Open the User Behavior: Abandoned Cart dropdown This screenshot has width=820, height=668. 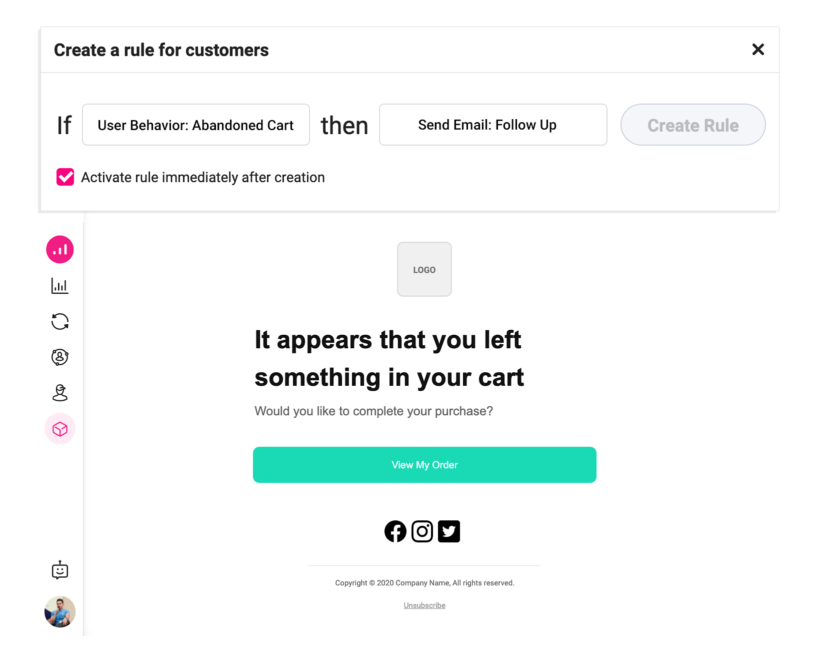point(196,125)
